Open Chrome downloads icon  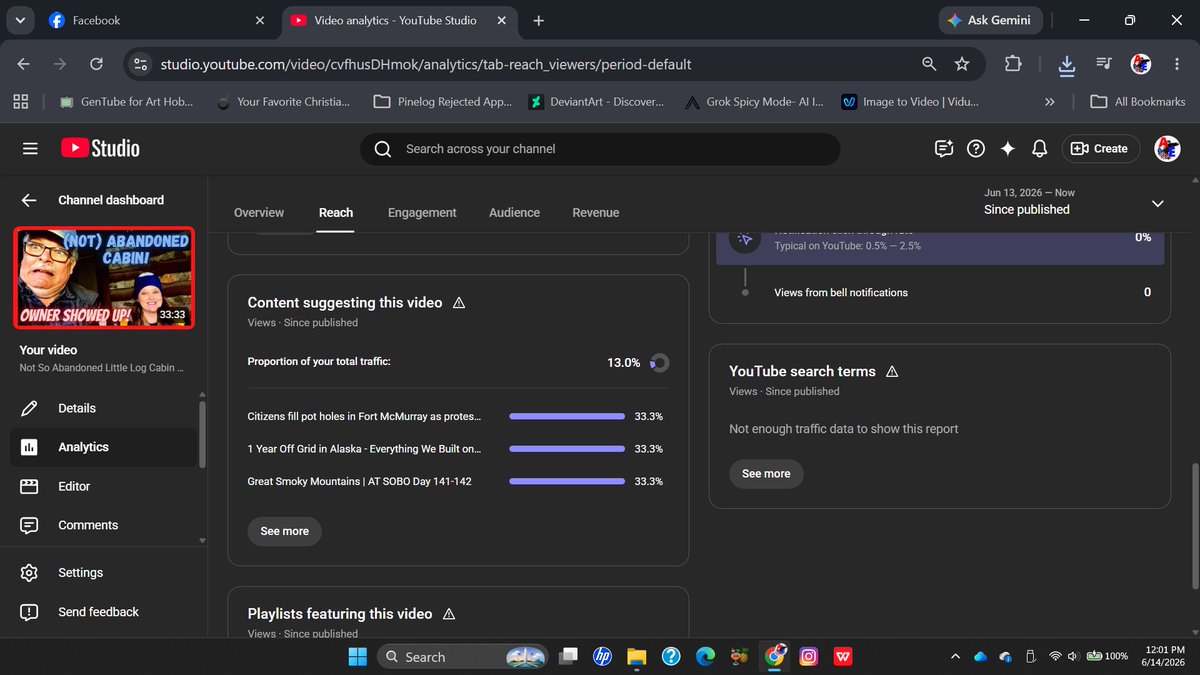(1067, 64)
